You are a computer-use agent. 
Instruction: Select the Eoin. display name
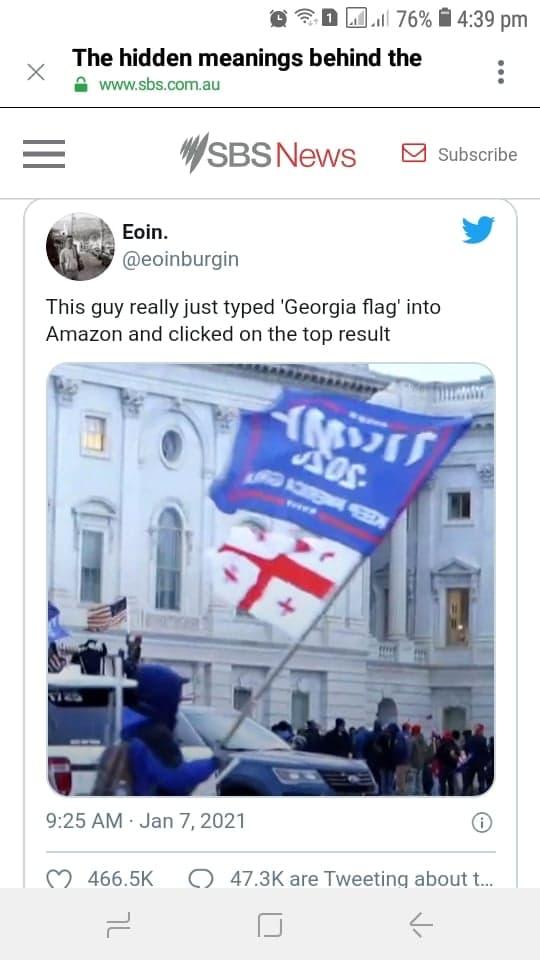point(145,232)
